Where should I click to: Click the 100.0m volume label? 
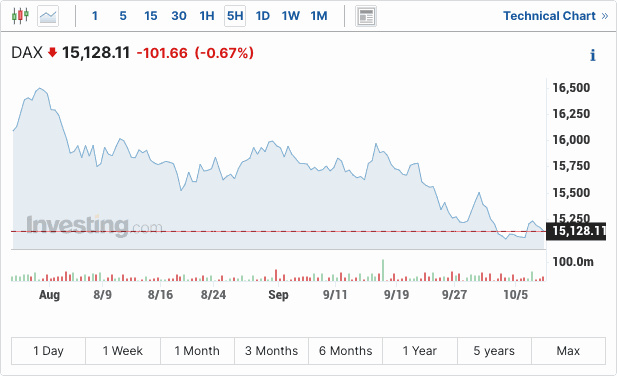point(573,262)
